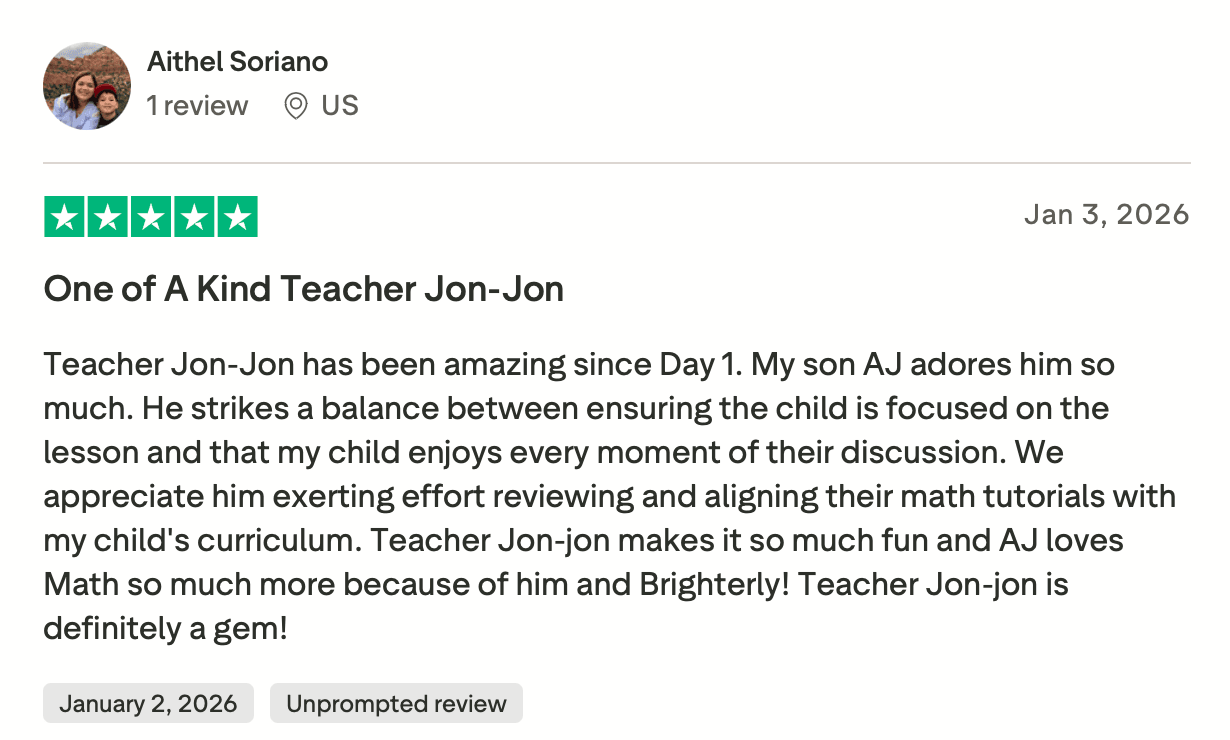Select the third green rating star
Image resolution: width=1230 pixels, height=740 pixels.
coord(151,217)
